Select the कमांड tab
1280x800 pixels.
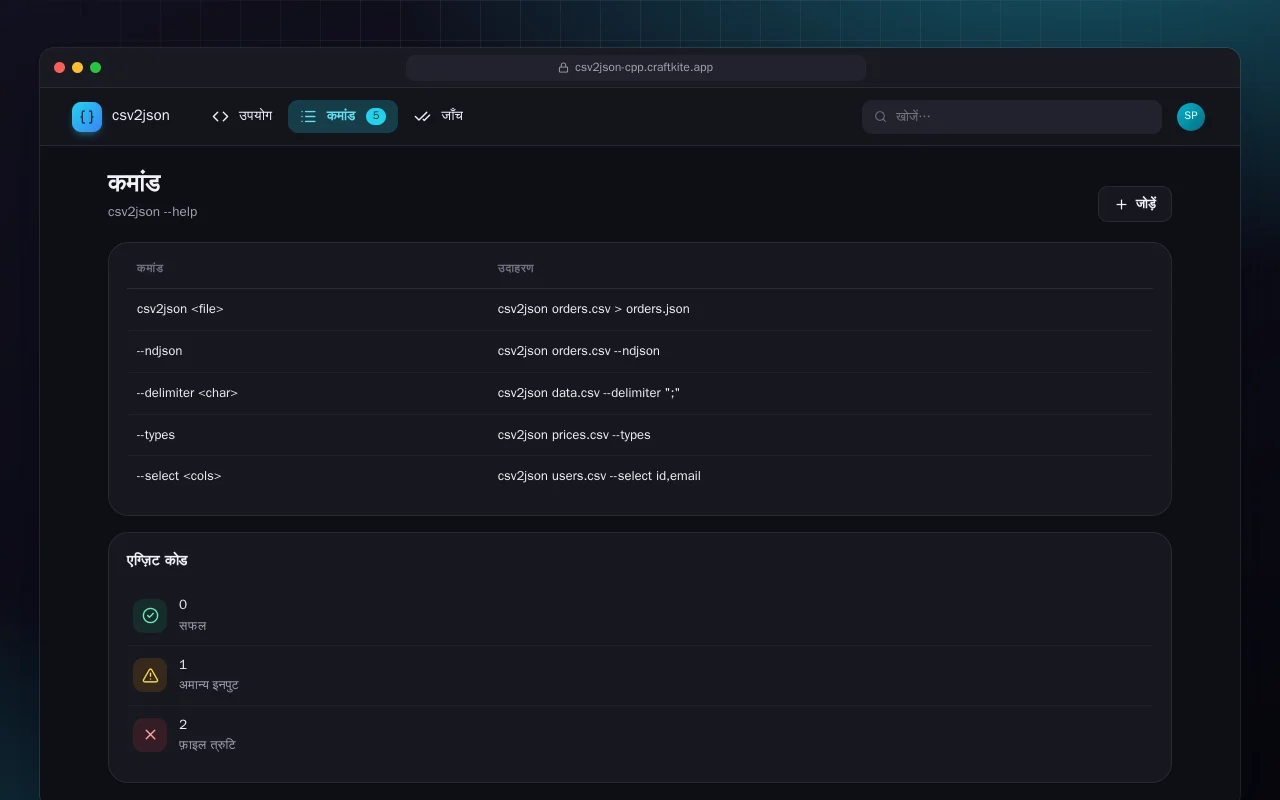[x=343, y=116]
